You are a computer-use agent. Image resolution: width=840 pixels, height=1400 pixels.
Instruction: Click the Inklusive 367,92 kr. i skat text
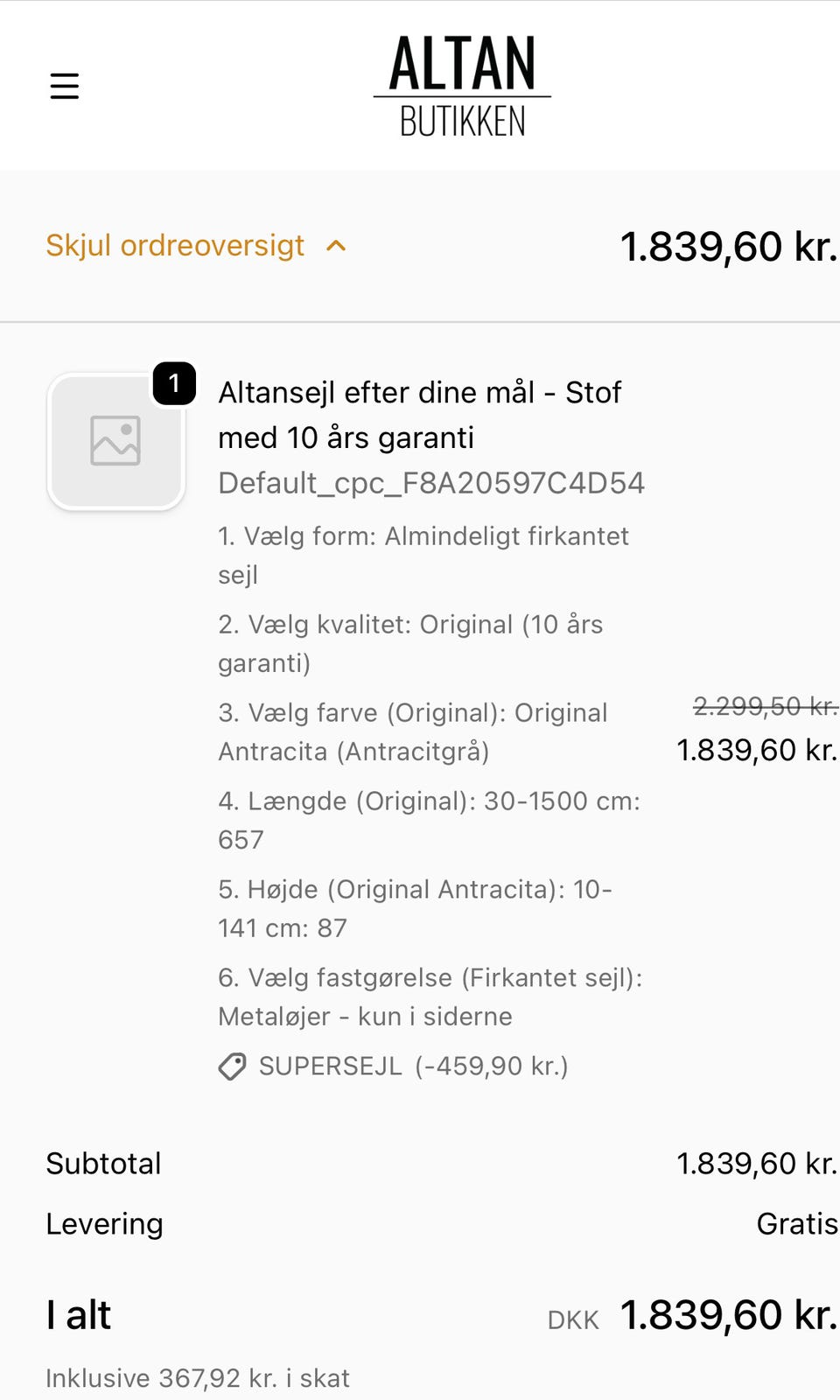click(x=198, y=1378)
